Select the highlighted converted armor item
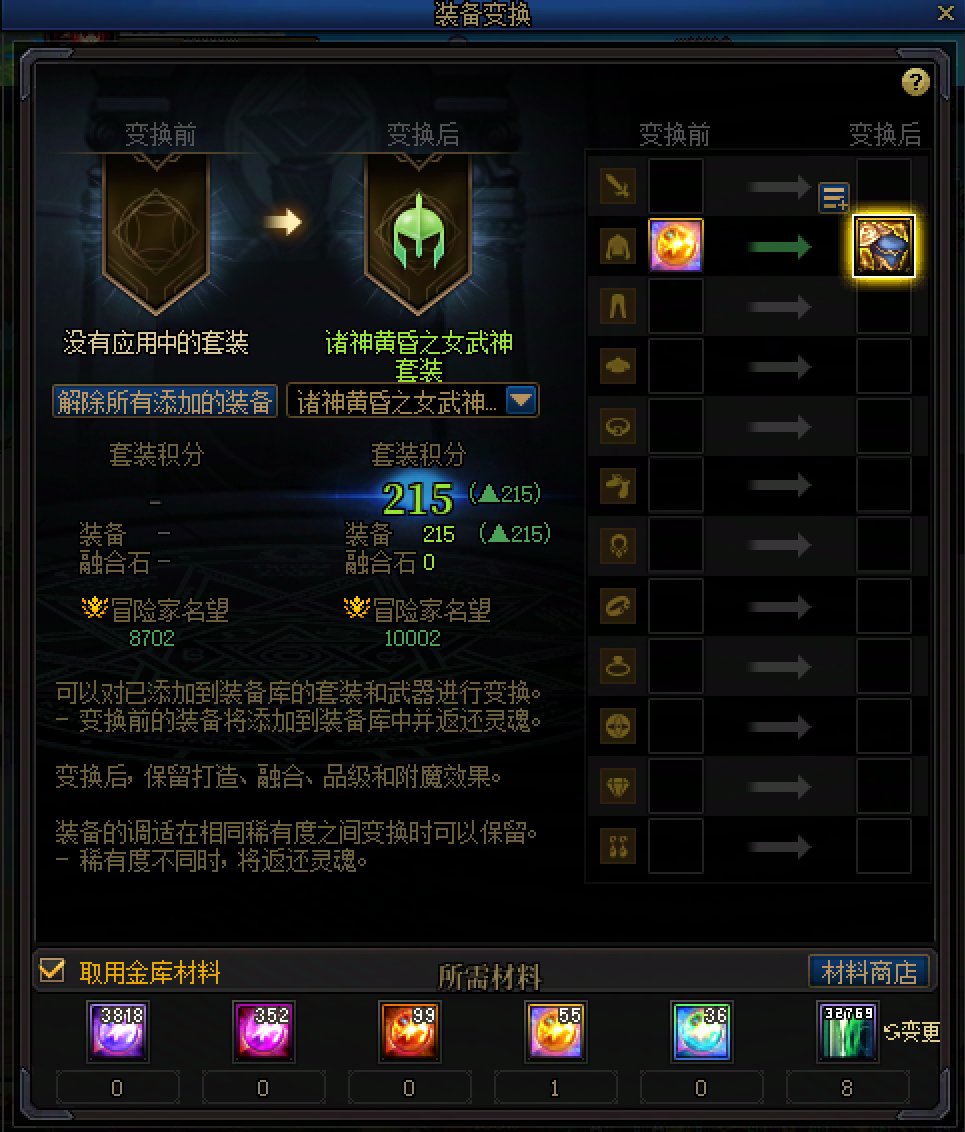This screenshot has height=1132, width=965. click(x=883, y=245)
